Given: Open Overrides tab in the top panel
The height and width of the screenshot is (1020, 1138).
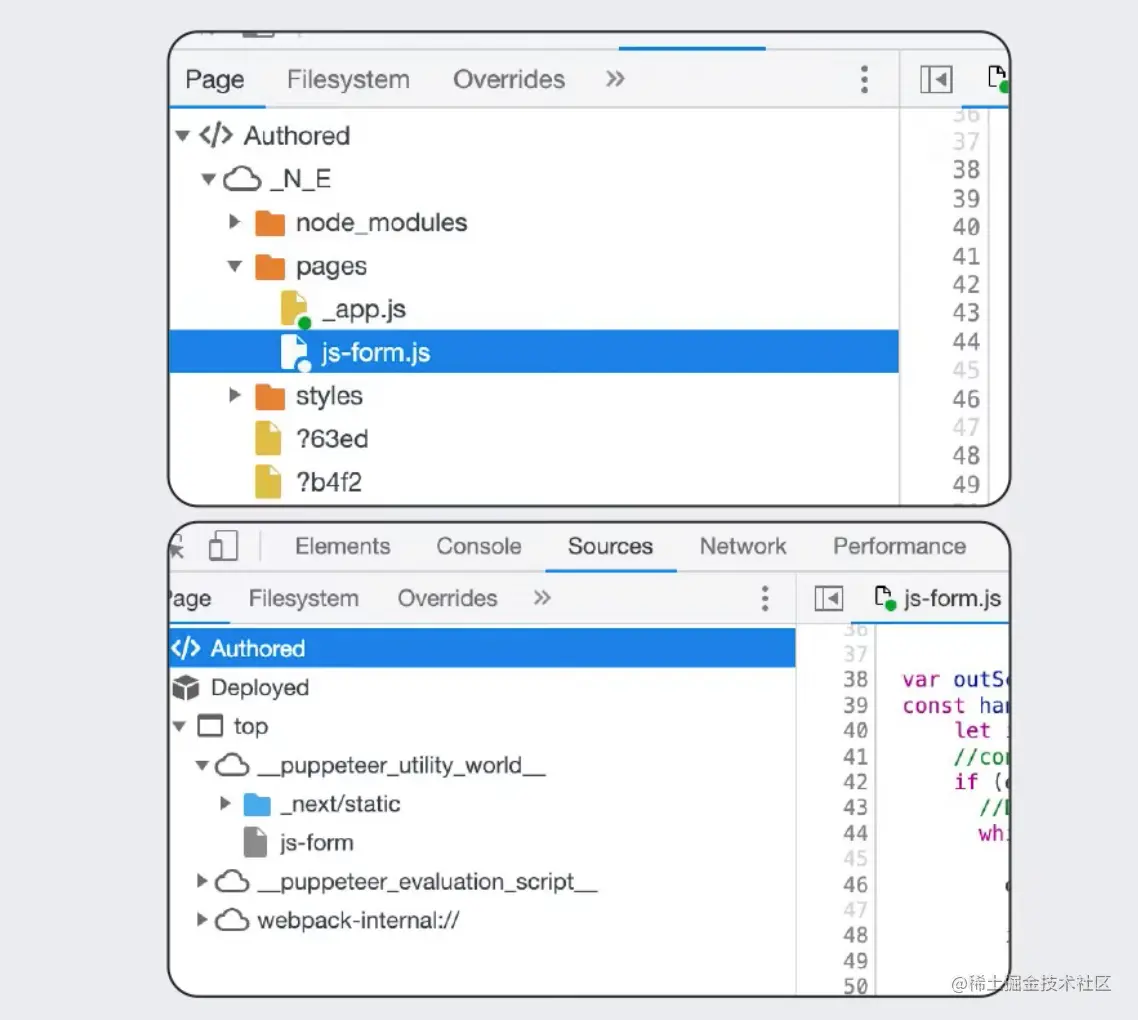Looking at the screenshot, I should [x=509, y=79].
